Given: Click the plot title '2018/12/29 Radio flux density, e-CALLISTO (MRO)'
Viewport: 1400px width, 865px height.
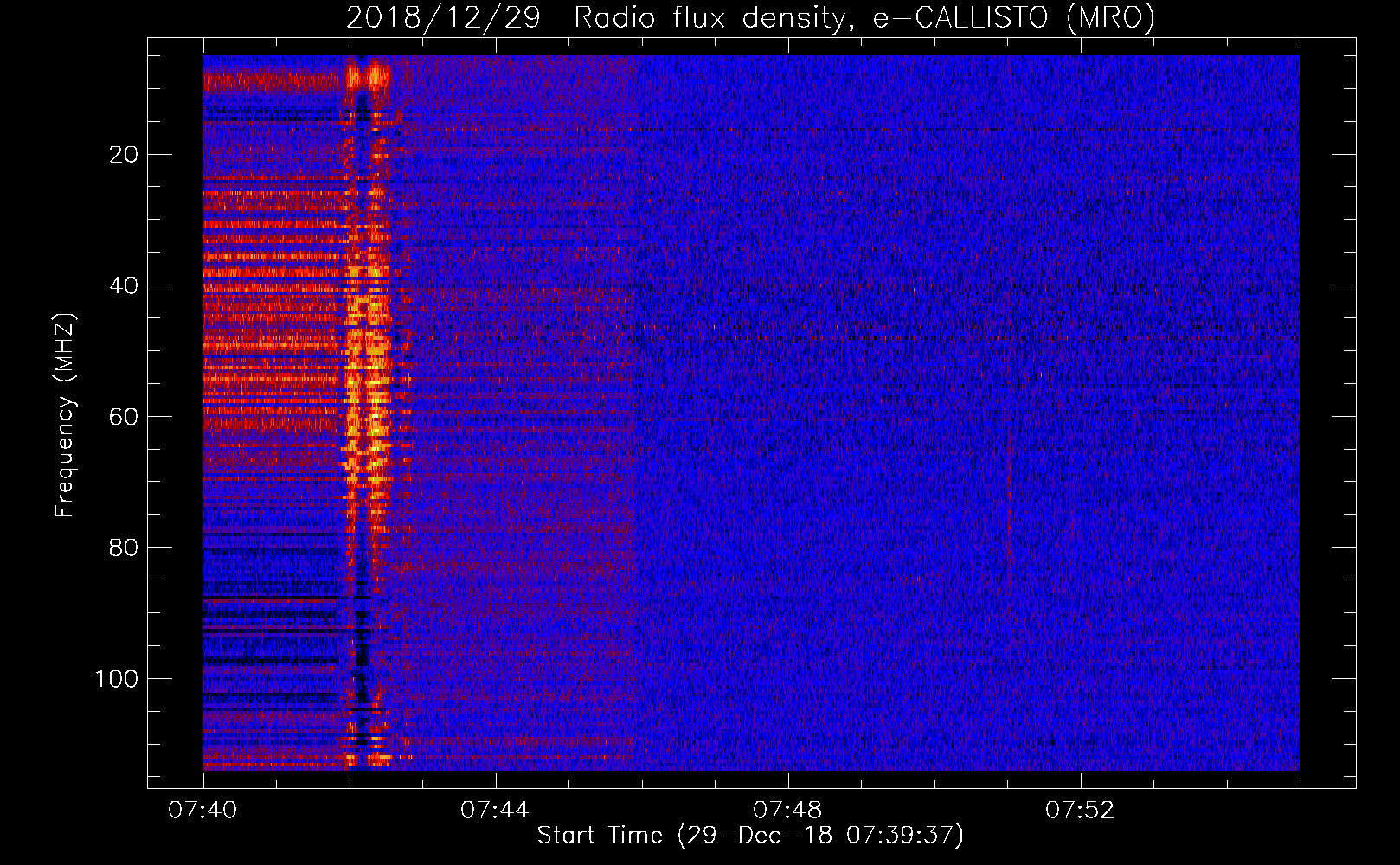Looking at the screenshot, I should point(750,17).
